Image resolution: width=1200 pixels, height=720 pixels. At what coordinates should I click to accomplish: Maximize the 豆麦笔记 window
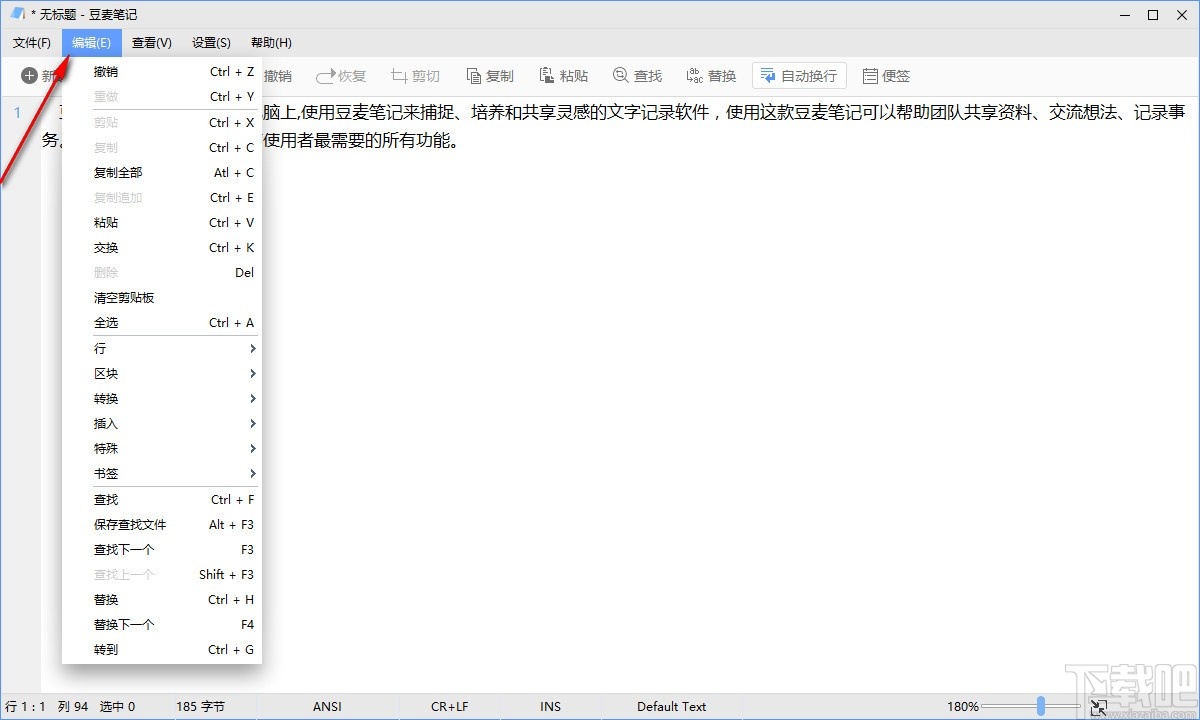click(1152, 15)
